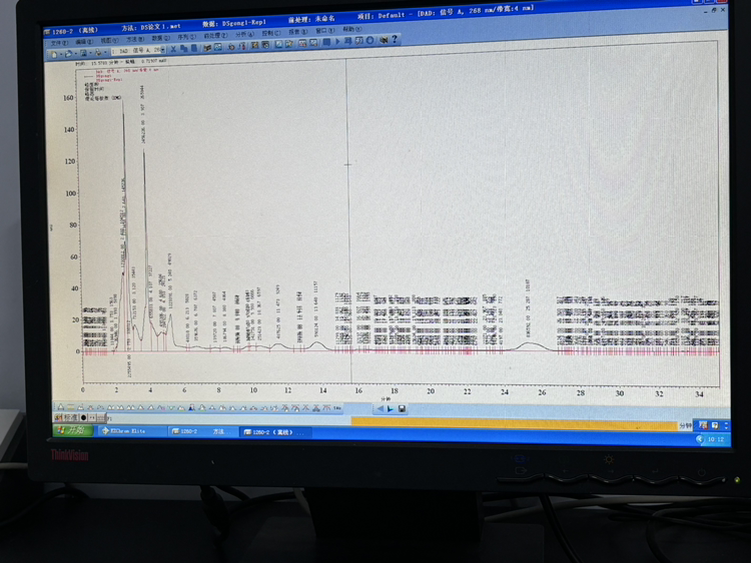Click the blue question mark Help icon
This screenshot has height=563, width=751.
[x=394, y=40]
